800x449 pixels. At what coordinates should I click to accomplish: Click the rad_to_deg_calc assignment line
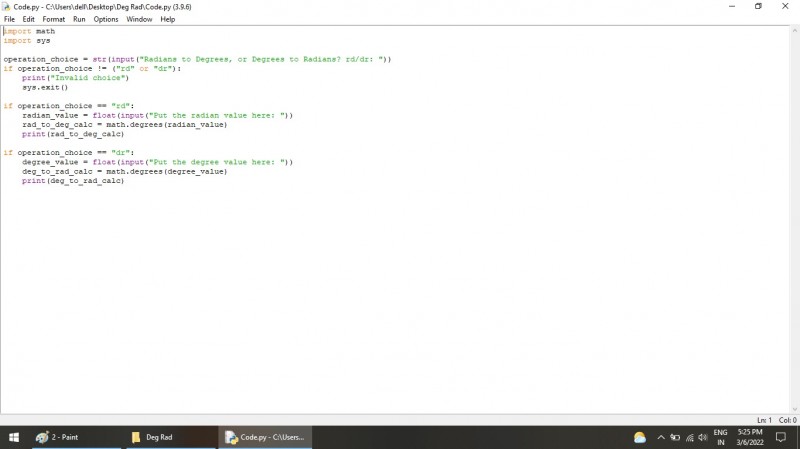(124, 124)
